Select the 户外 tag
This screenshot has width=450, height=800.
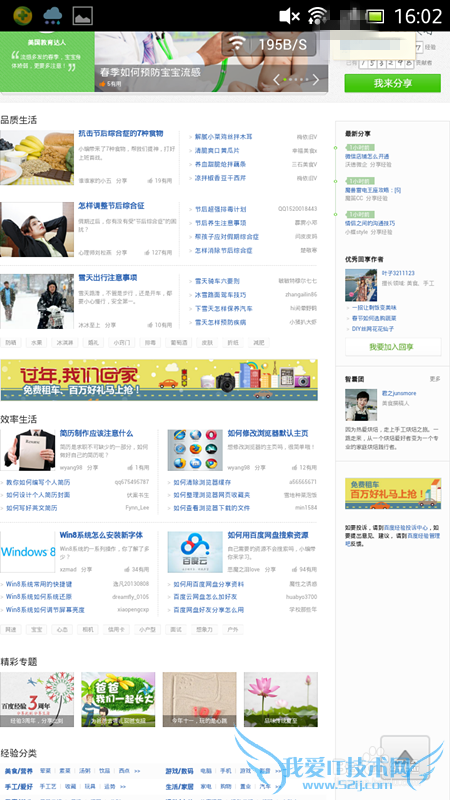[233, 630]
